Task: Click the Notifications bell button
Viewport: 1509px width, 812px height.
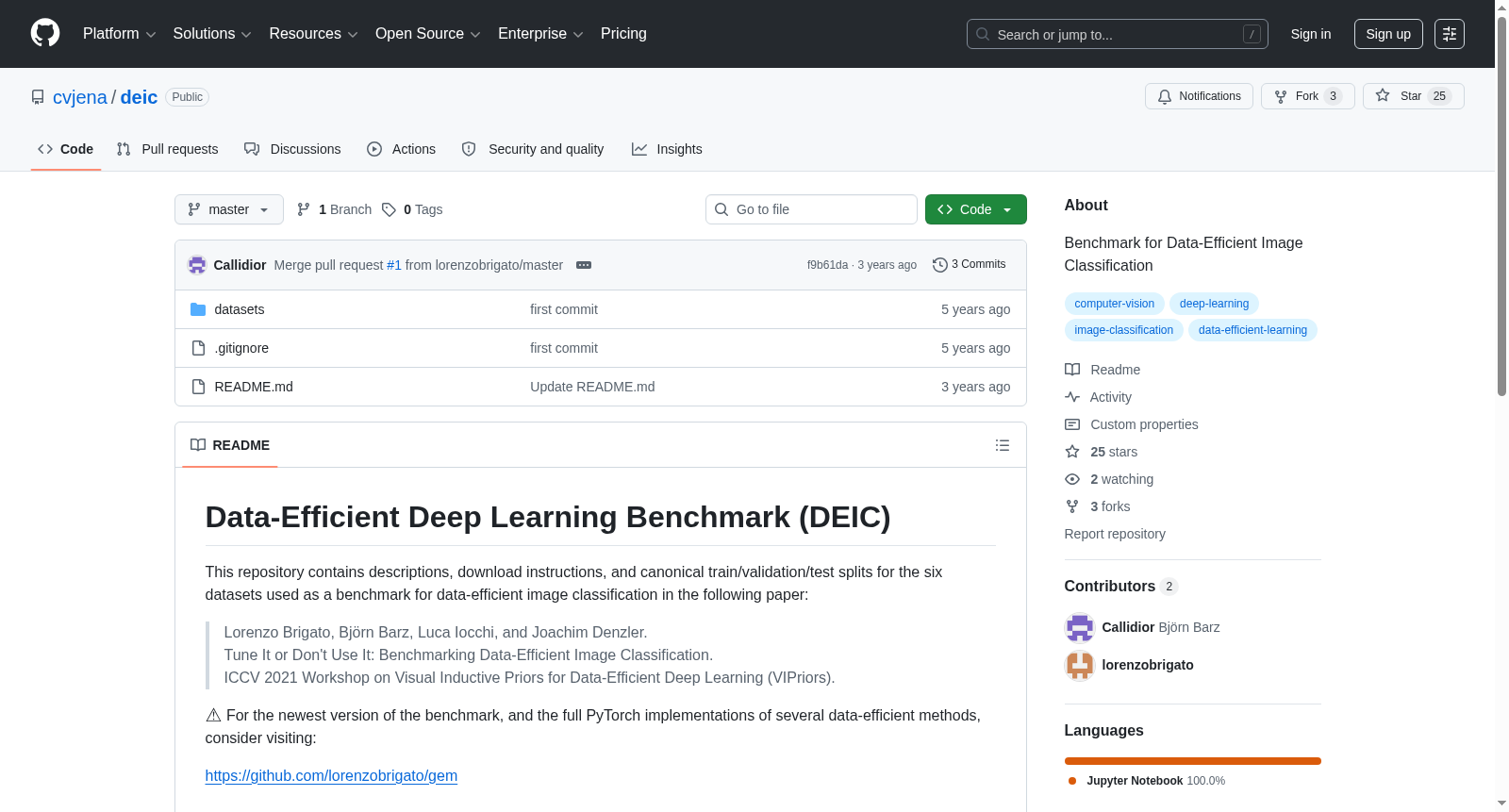Action: 1199,96
